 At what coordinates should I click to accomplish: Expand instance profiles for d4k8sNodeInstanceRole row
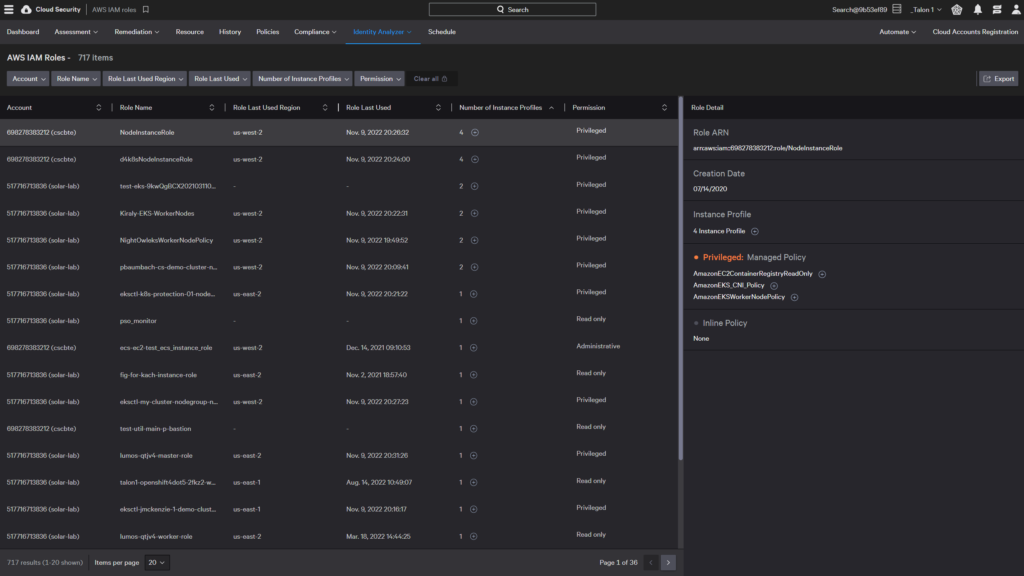(x=475, y=159)
